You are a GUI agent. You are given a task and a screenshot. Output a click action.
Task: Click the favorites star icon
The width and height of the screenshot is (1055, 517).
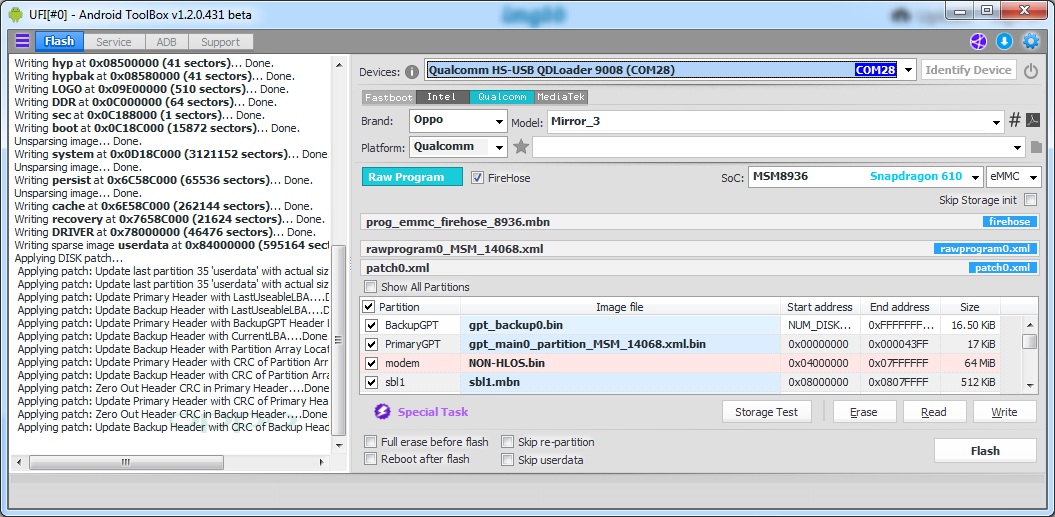pos(520,147)
